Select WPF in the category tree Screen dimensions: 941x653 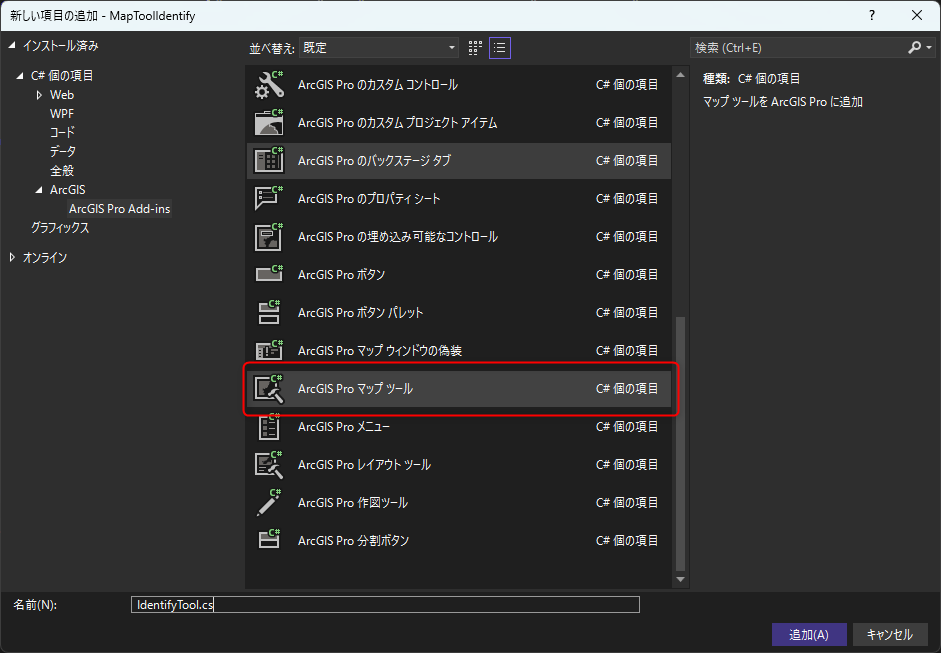(x=62, y=113)
